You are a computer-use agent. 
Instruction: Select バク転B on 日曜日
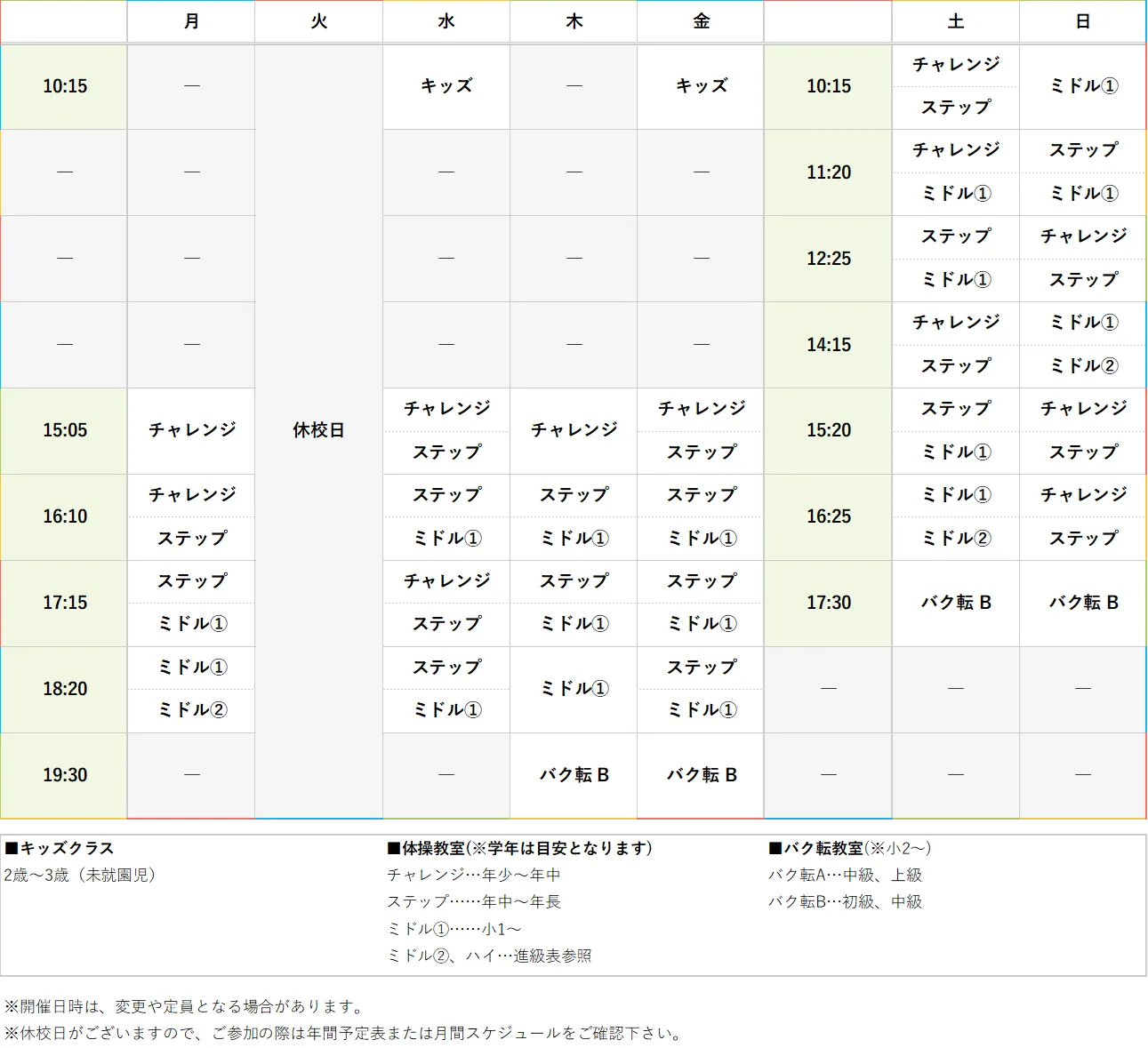coord(1082,603)
